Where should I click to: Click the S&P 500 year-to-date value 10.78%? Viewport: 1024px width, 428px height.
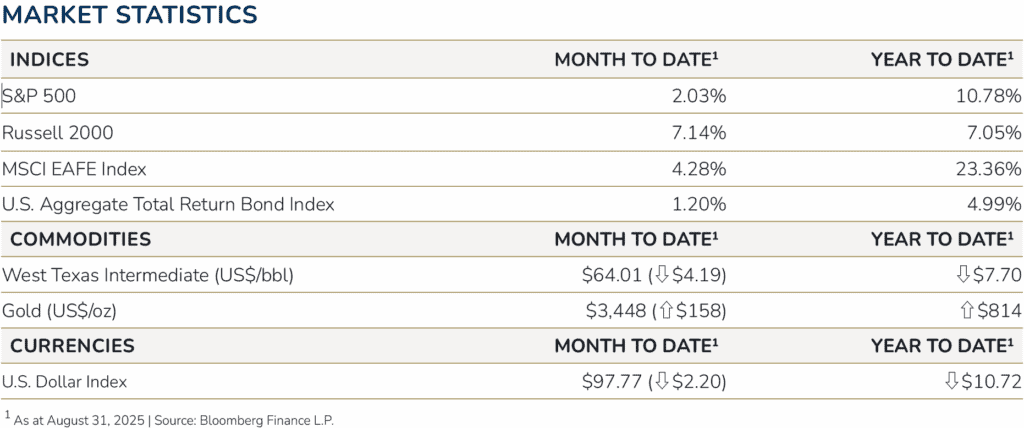tap(988, 97)
